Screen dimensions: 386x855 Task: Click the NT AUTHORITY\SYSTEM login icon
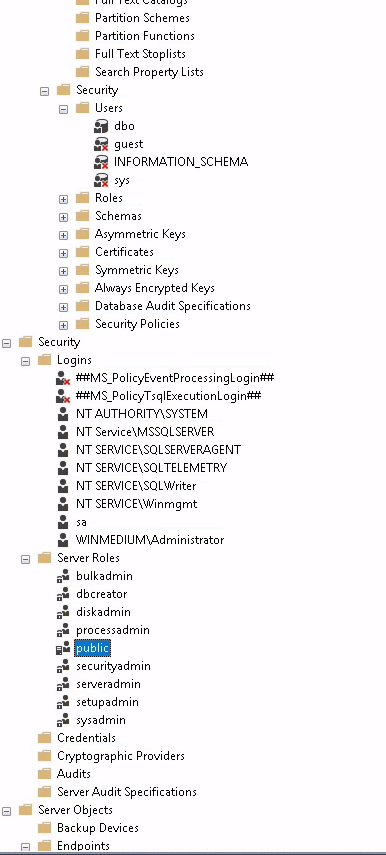coord(63,414)
